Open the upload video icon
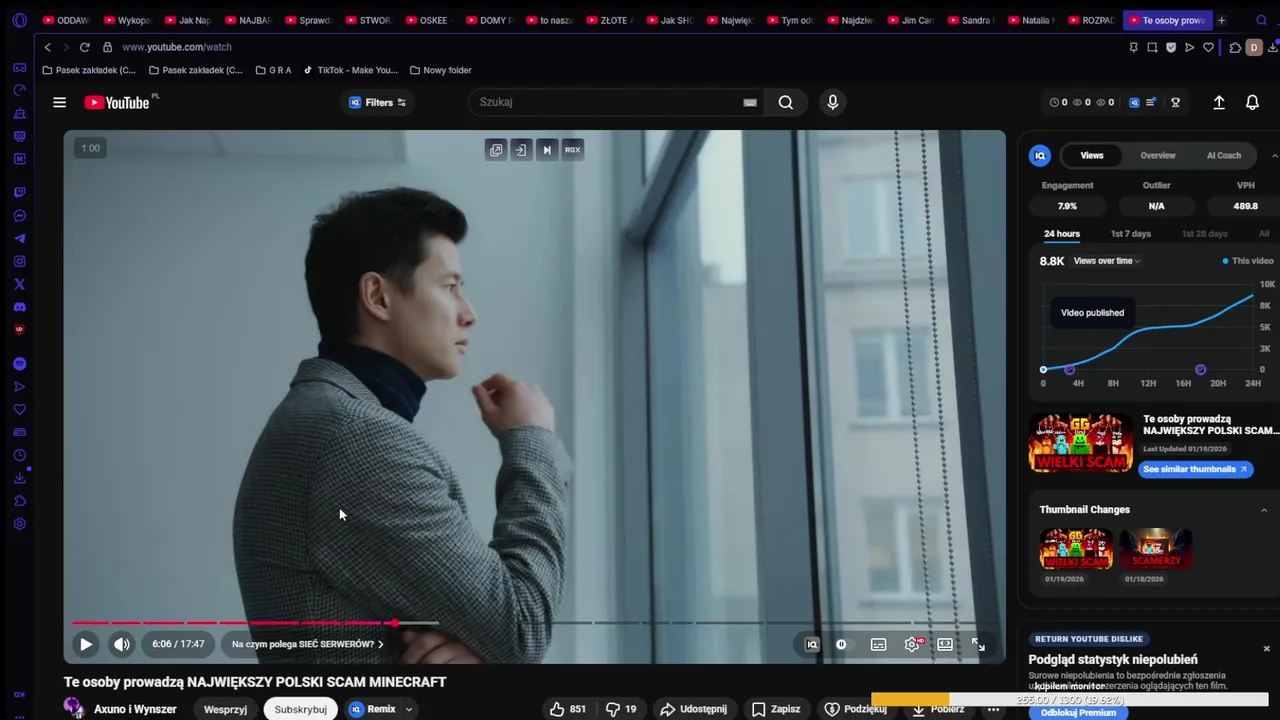The height and width of the screenshot is (720, 1280). coord(1219,102)
